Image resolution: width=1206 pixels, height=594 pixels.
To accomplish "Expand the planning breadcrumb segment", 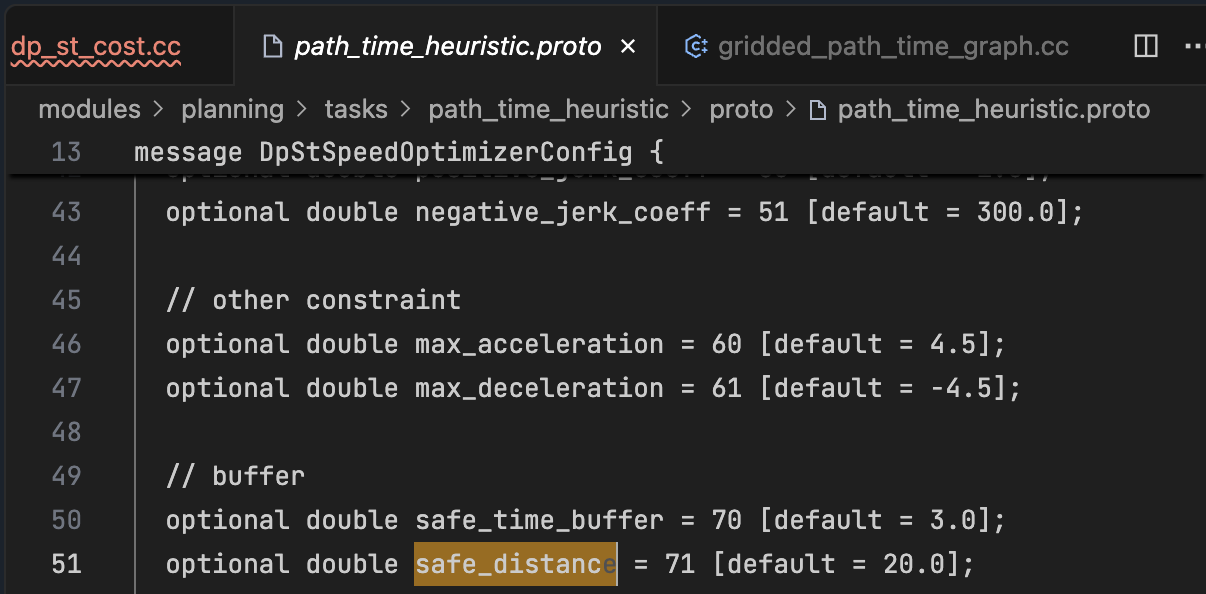I will [232, 109].
